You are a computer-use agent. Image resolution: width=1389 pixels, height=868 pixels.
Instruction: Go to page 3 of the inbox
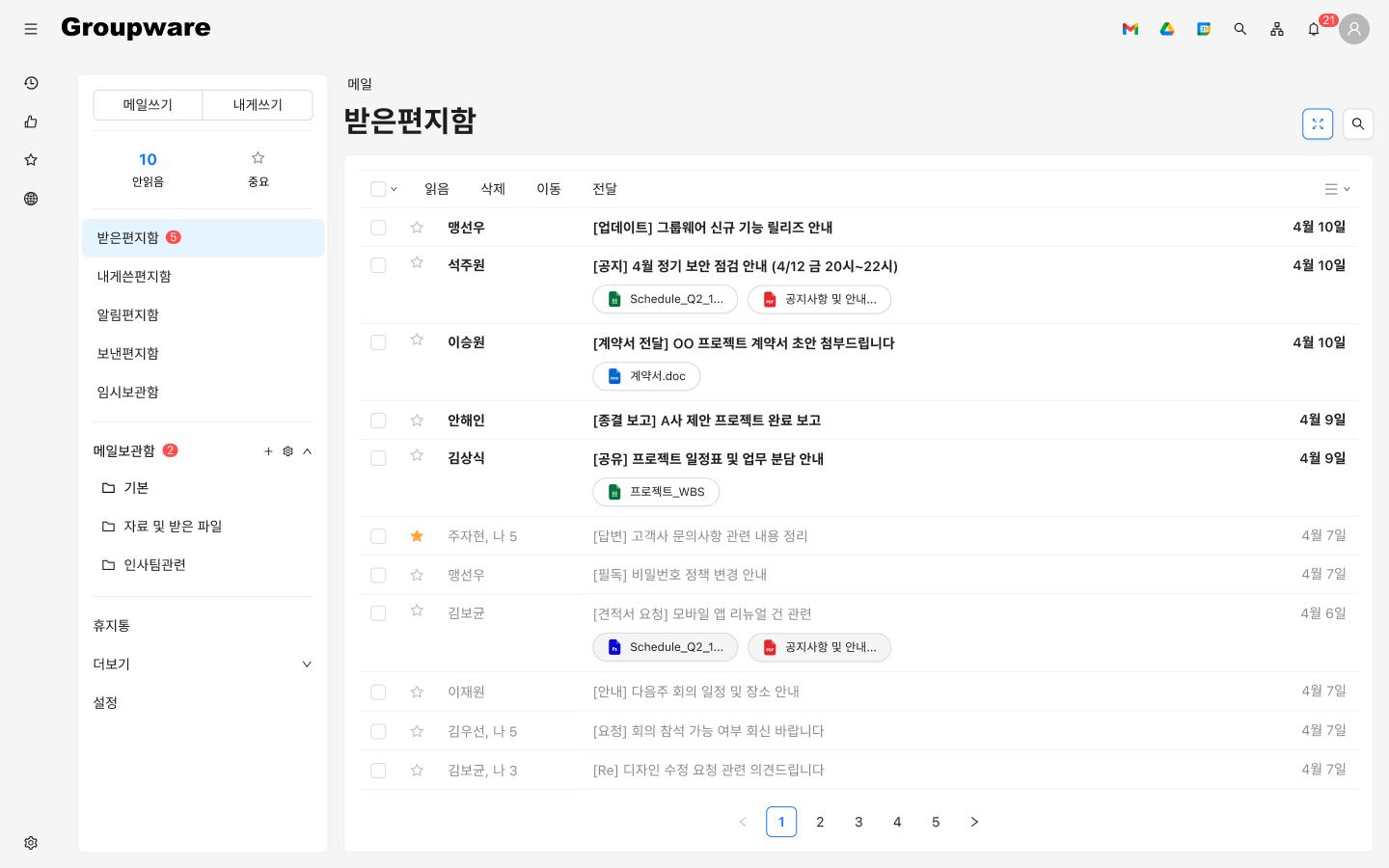[x=858, y=822]
